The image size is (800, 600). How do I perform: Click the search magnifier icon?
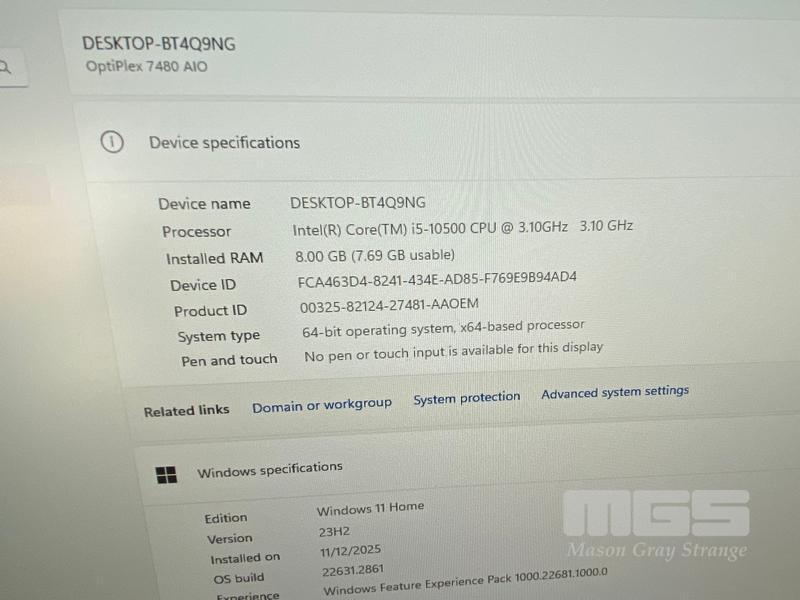click(x=5, y=67)
